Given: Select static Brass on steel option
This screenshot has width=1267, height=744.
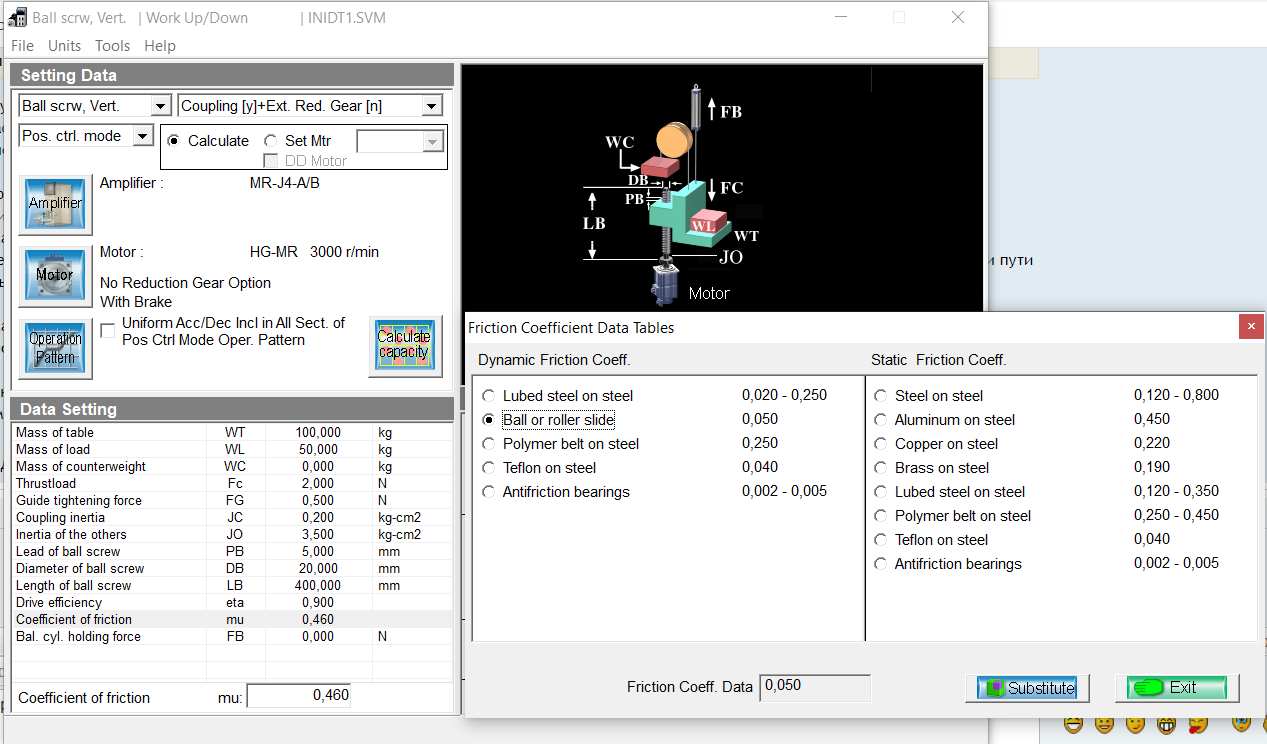Looking at the screenshot, I should tap(880, 468).
